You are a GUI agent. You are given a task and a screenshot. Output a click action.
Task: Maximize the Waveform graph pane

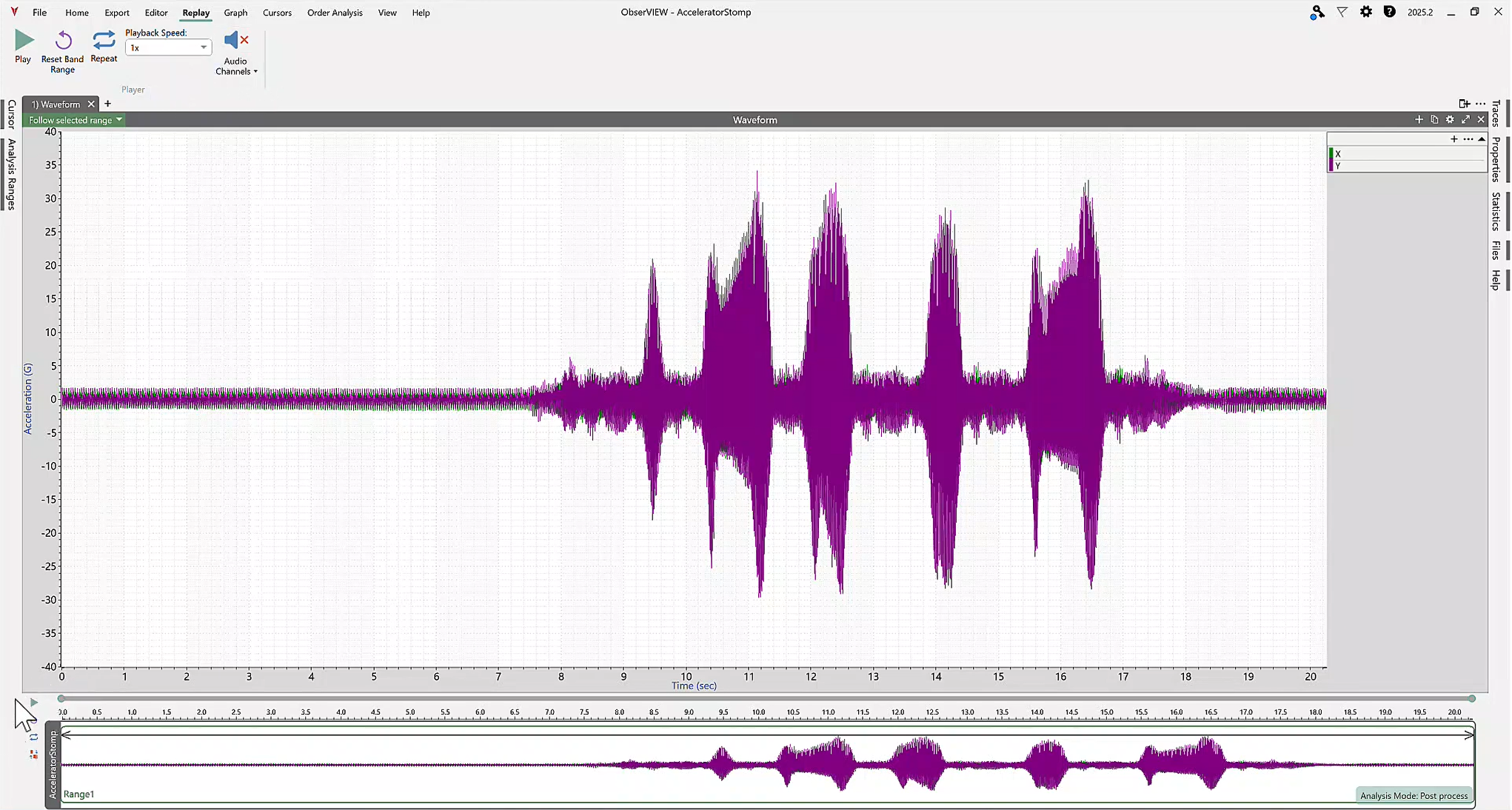coord(1465,120)
